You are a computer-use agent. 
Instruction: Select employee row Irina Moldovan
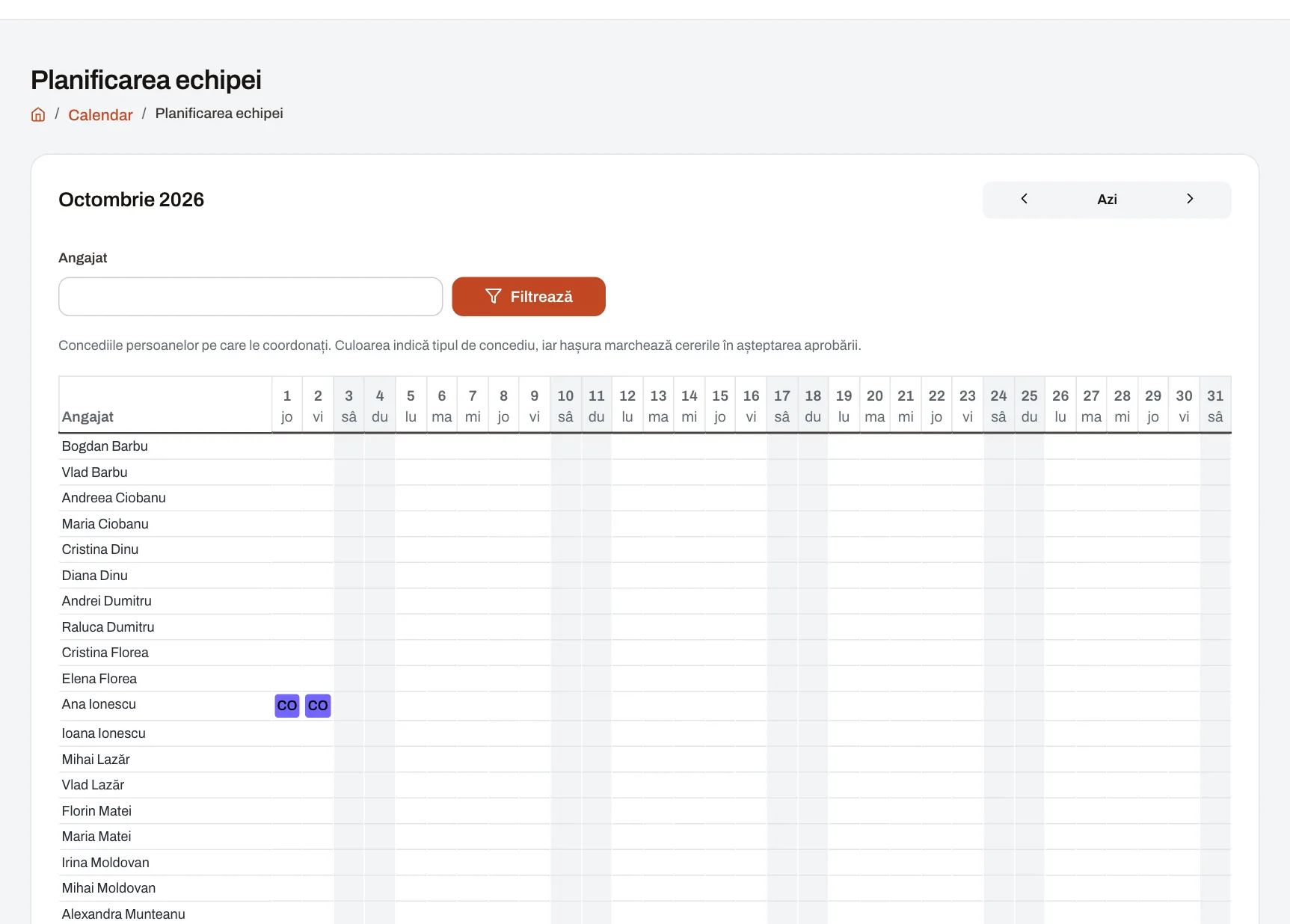(645, 863)
